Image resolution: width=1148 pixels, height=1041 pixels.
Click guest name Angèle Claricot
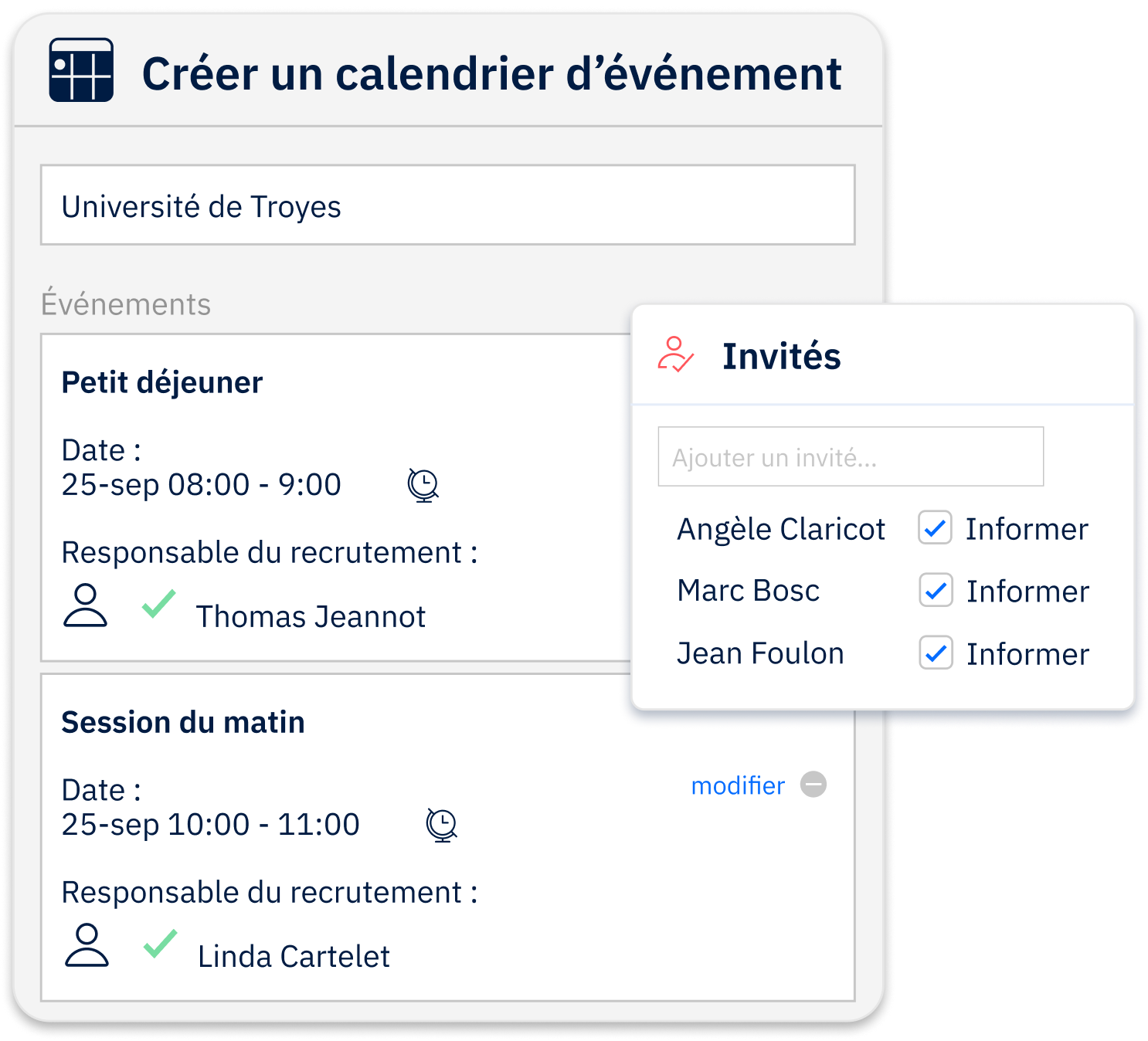pos(781,529)
